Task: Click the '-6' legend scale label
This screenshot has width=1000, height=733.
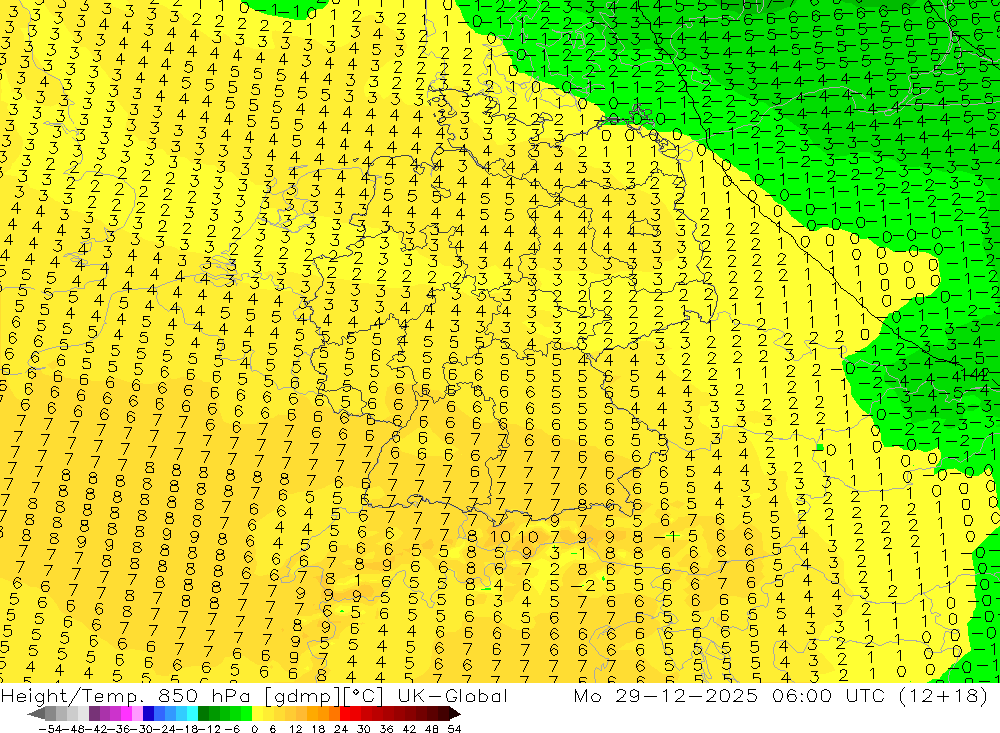Action: pos(232,729)
